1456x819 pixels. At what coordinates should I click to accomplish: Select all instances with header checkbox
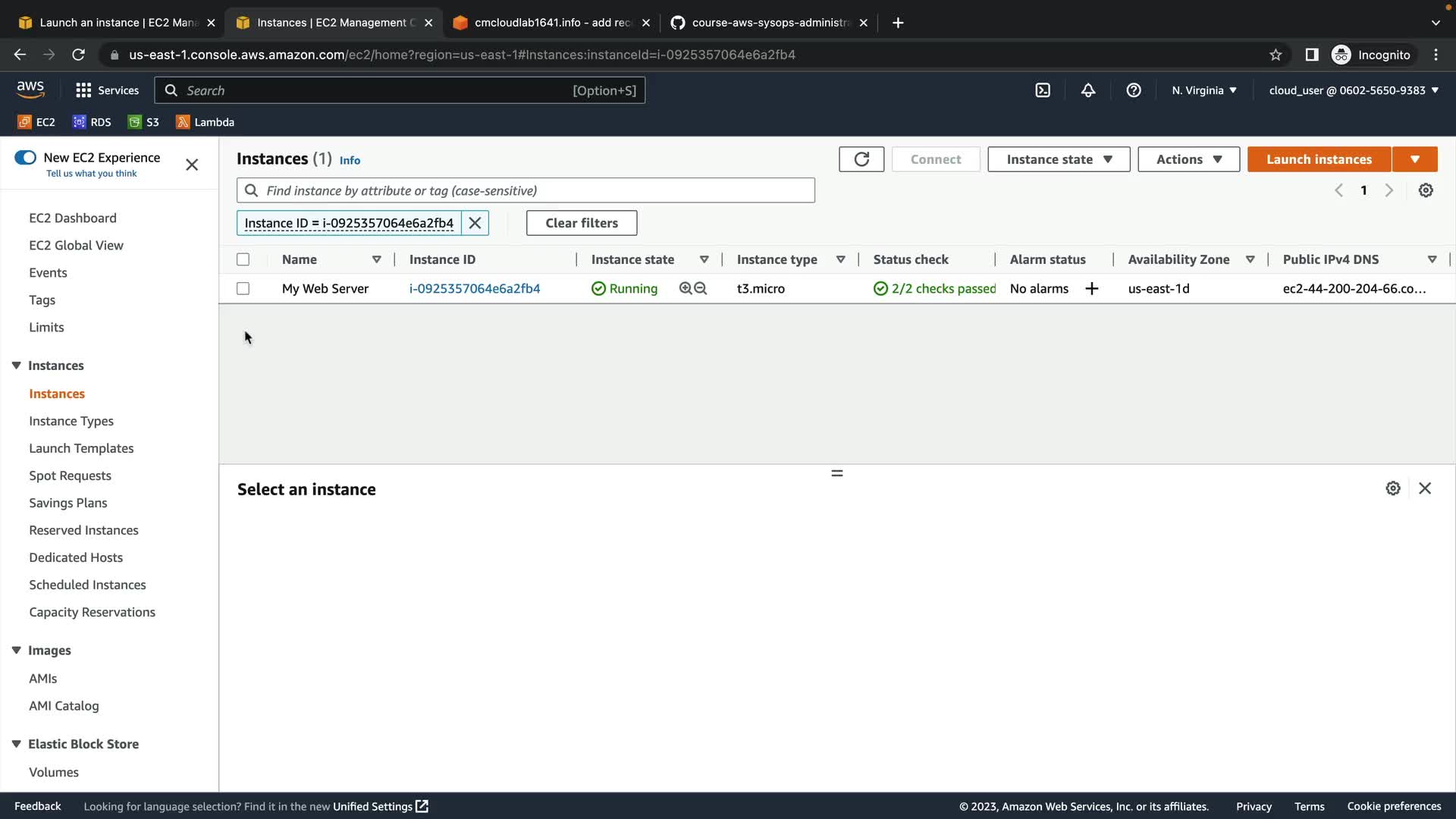click(243, 259)
